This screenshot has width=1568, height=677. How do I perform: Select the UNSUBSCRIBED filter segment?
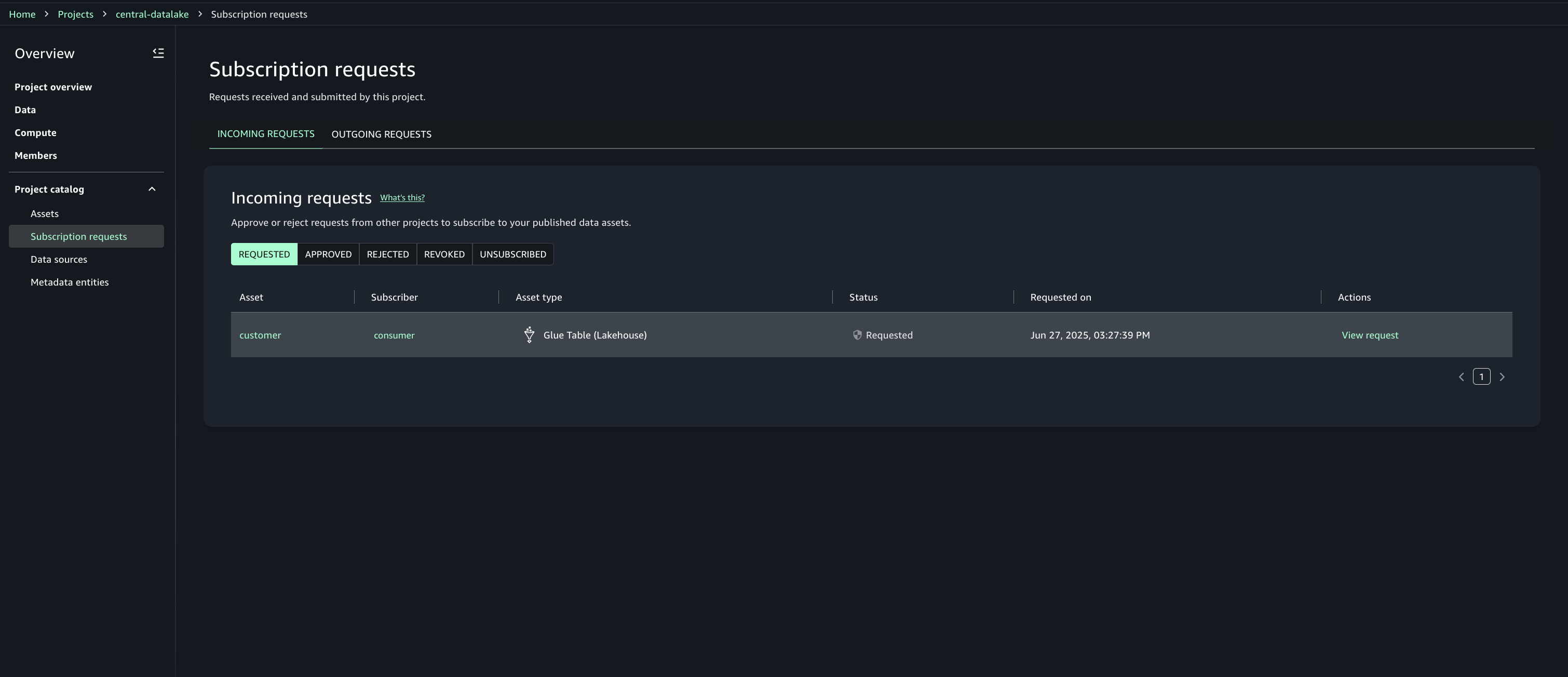pos(512,254)
